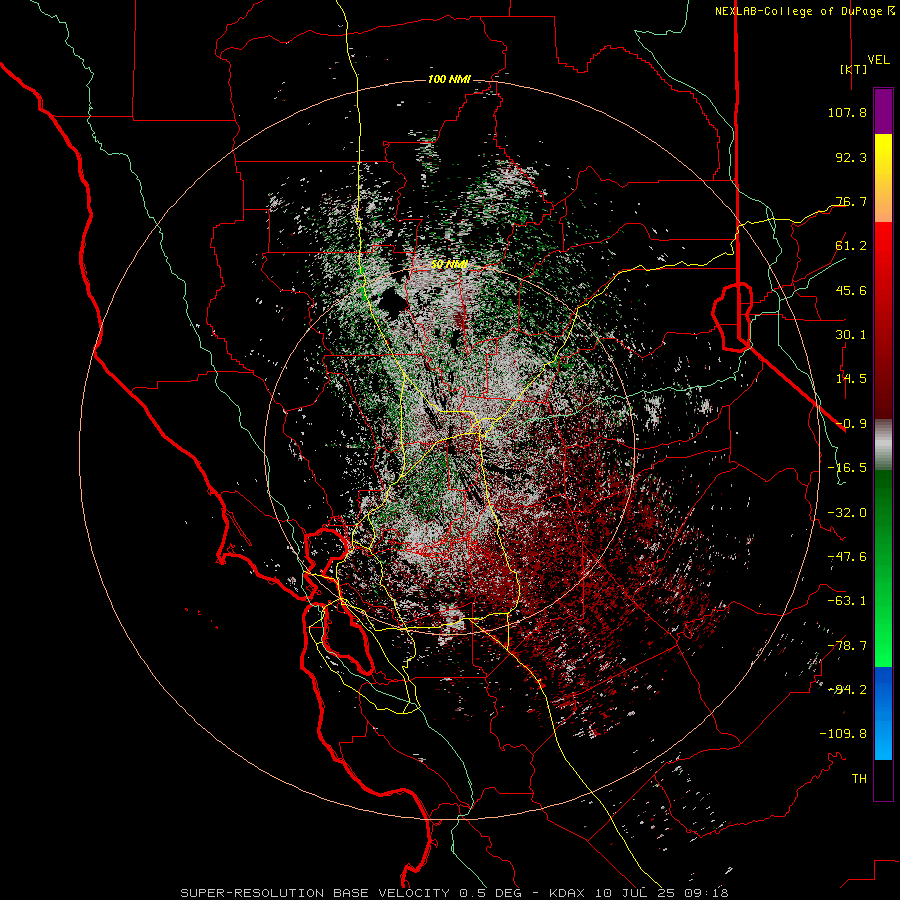The image size is (900, 900).
Task: Select the 61.2 legend value
Action: 851,246
